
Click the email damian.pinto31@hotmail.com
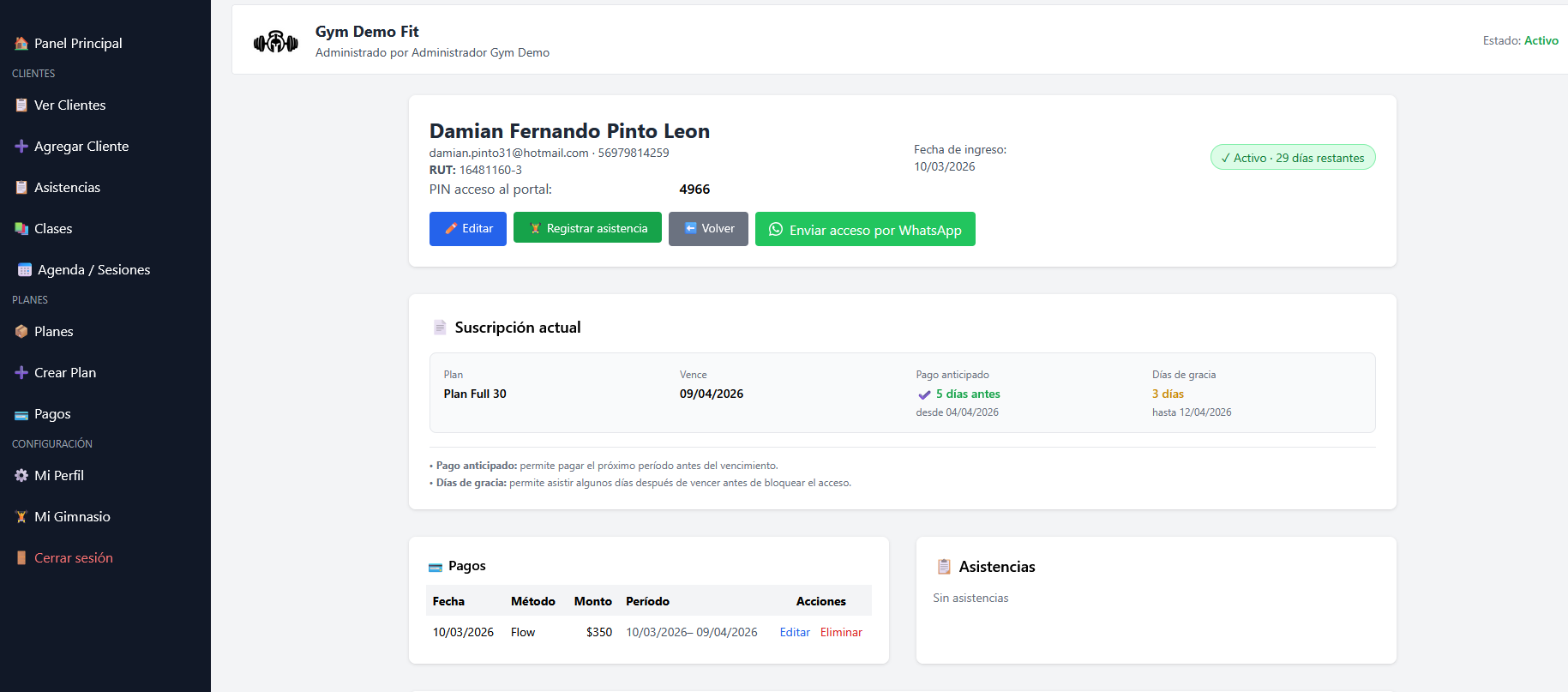click(x=508, y=153)
